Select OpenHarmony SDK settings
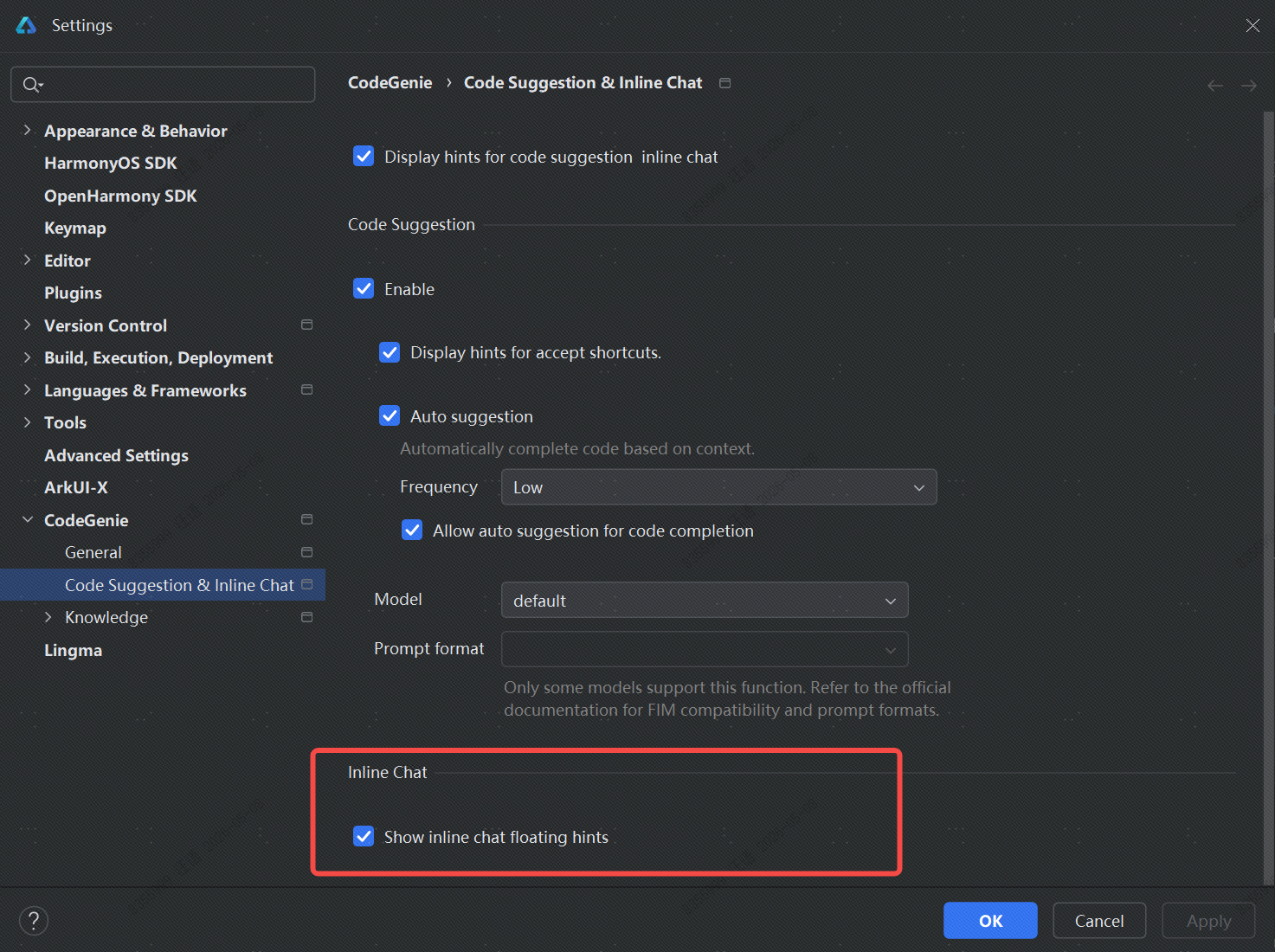The height and width of the screenshot is (952, 1275). (120, 196)
